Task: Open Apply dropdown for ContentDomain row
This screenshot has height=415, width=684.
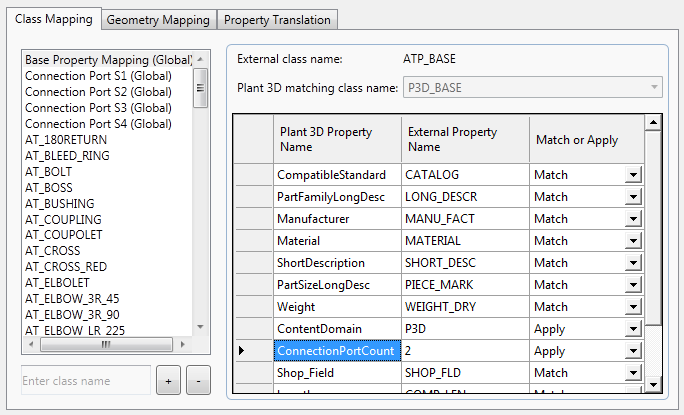Action: [633, 329]
